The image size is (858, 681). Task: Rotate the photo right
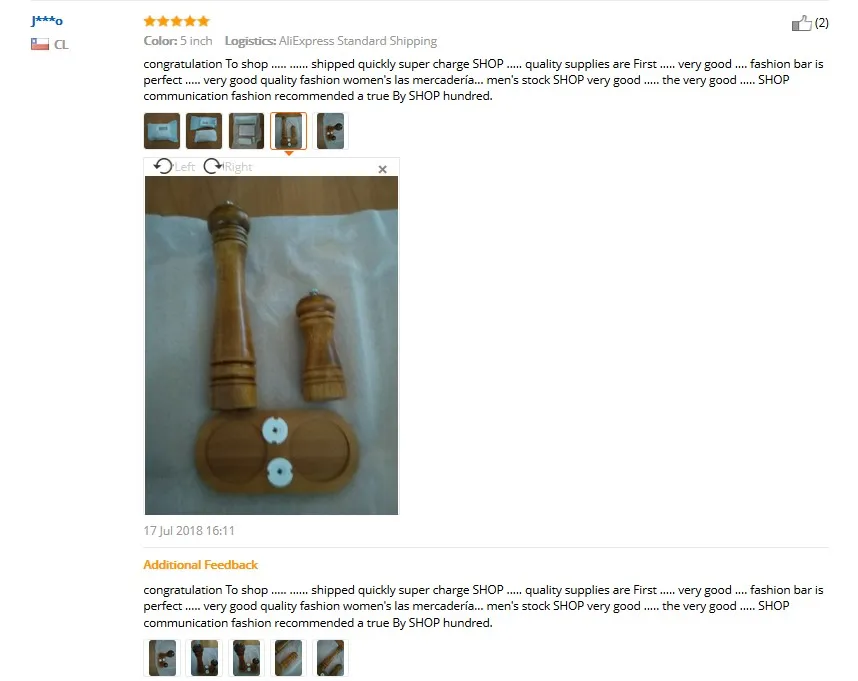(228, 166)
